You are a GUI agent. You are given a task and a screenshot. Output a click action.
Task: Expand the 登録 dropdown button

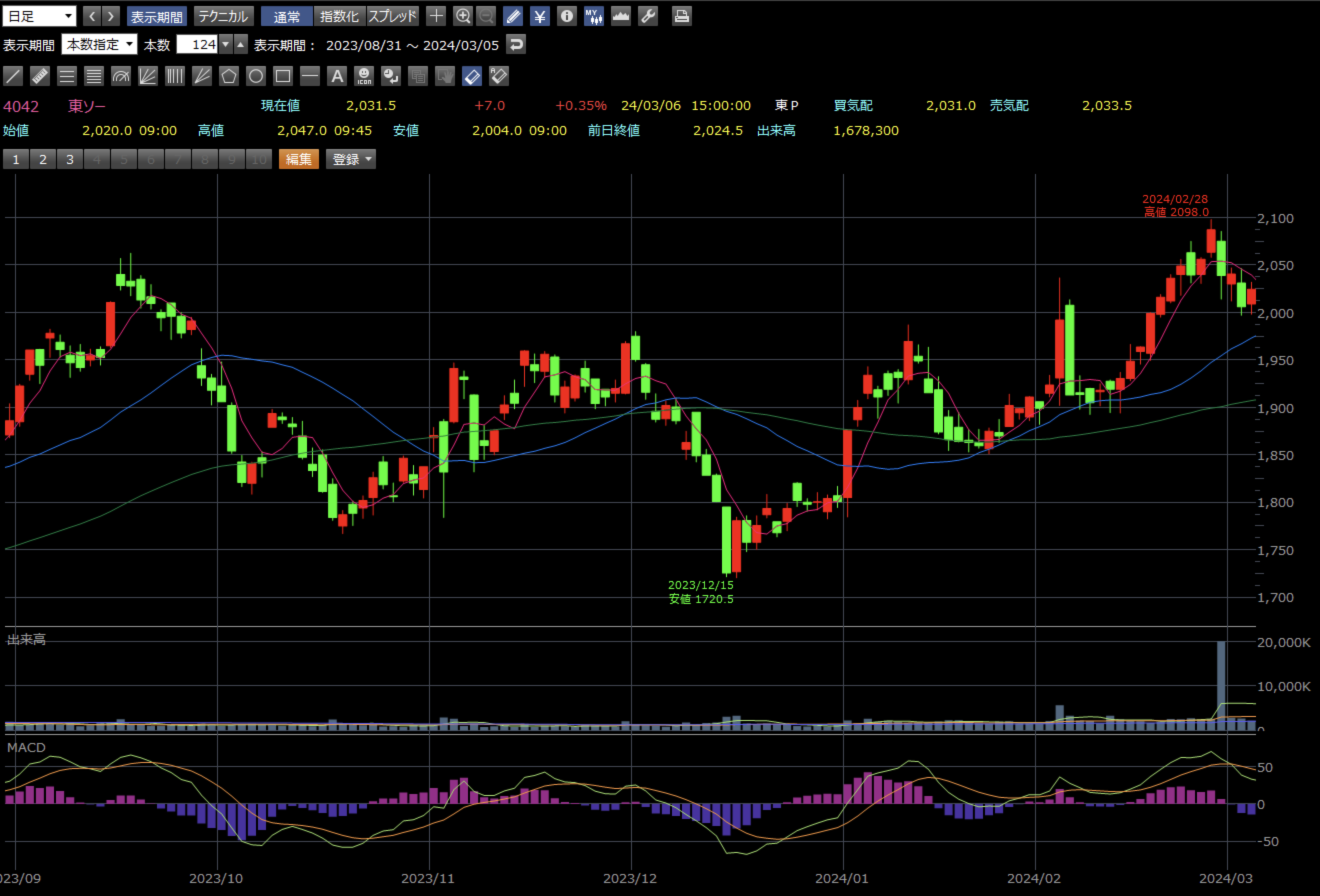(351, 159)
